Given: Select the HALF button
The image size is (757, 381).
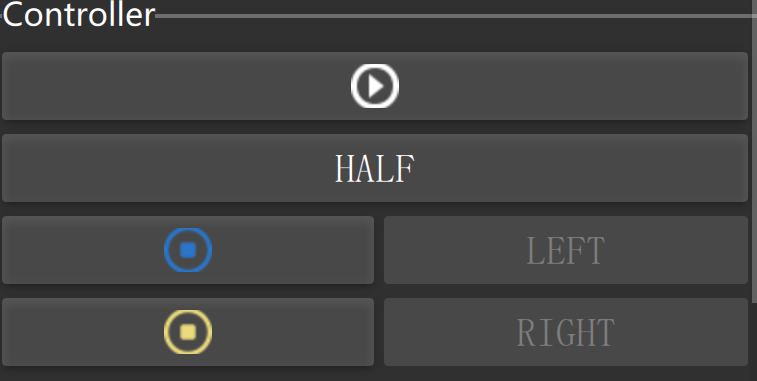Looking at the screenshot, I should (375, 168).
